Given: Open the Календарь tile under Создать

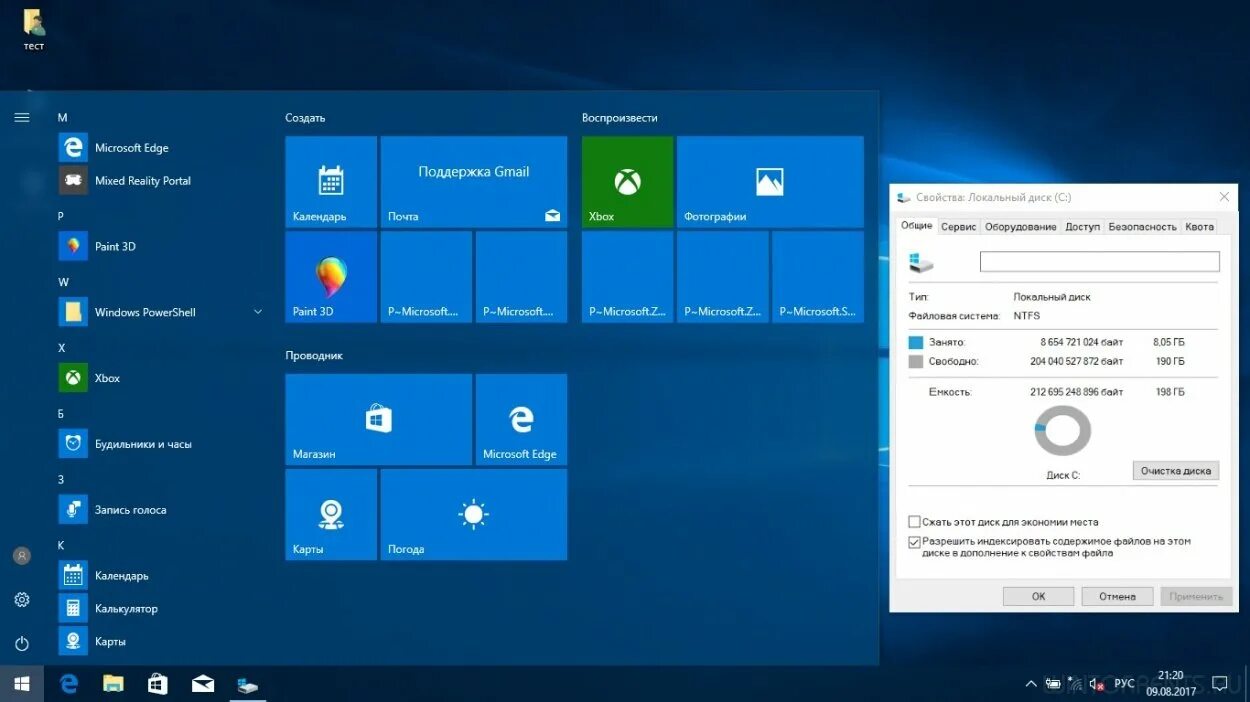Looking at the screenshot, I should [330, 181].
